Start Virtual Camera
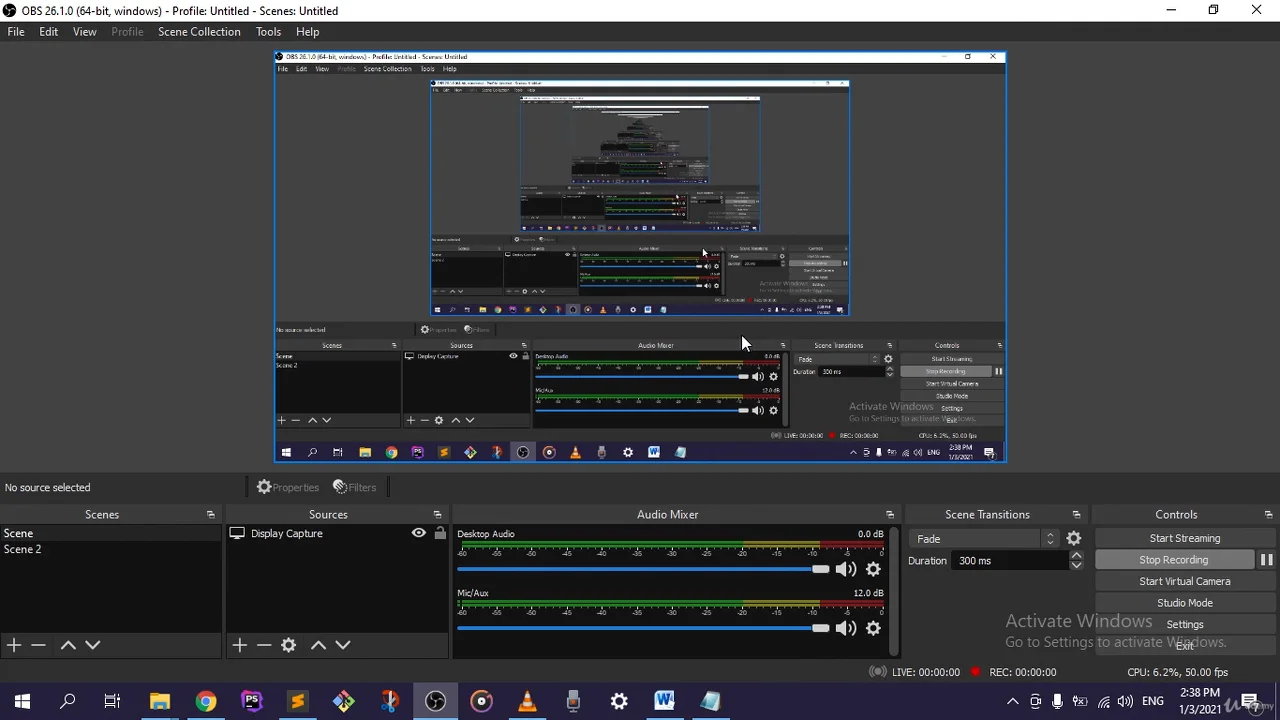This screenshot has width=1280, height=720. click(1185, 581)
